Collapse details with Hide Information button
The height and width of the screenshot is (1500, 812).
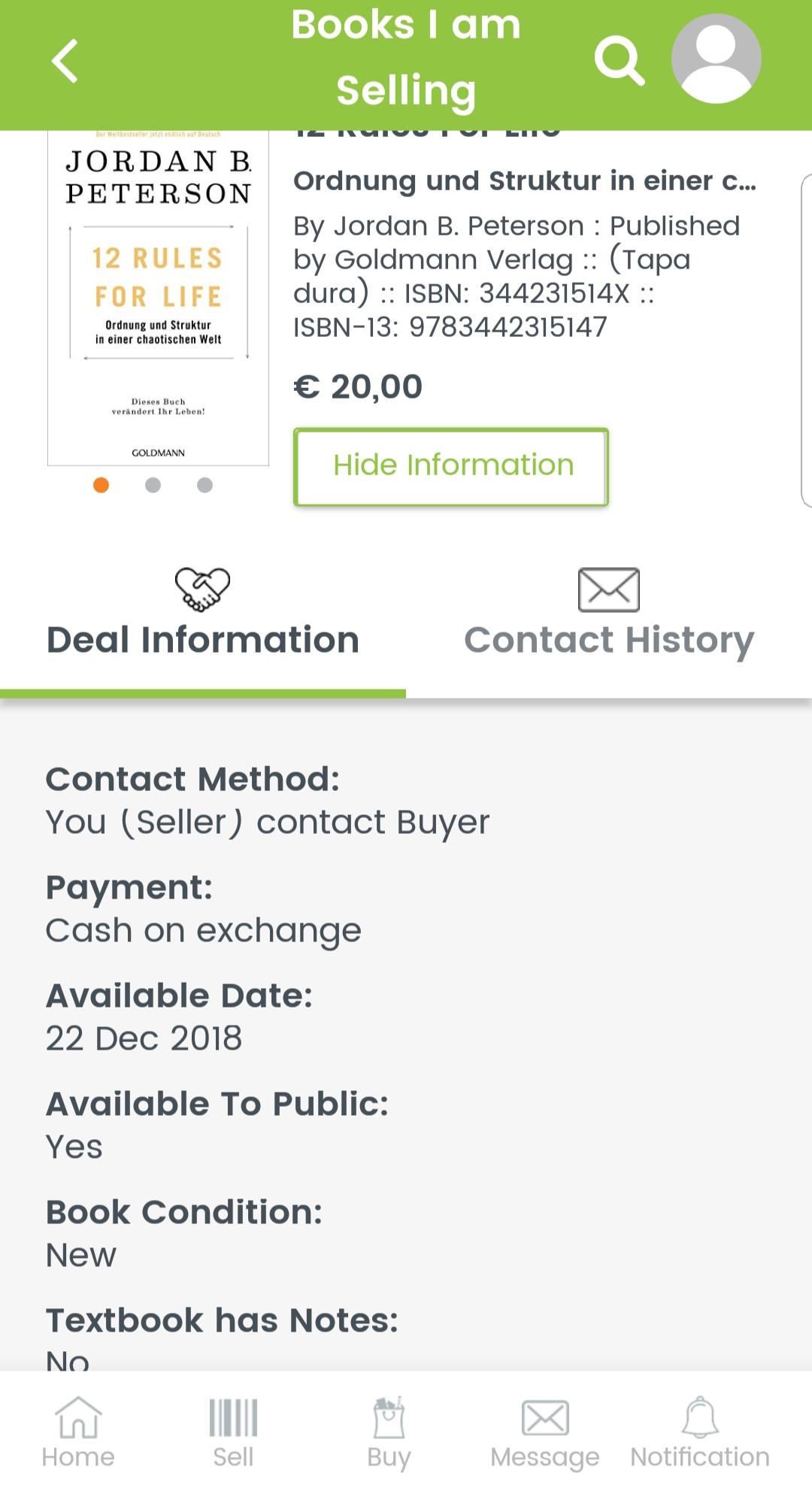click(x=451, y=467)
